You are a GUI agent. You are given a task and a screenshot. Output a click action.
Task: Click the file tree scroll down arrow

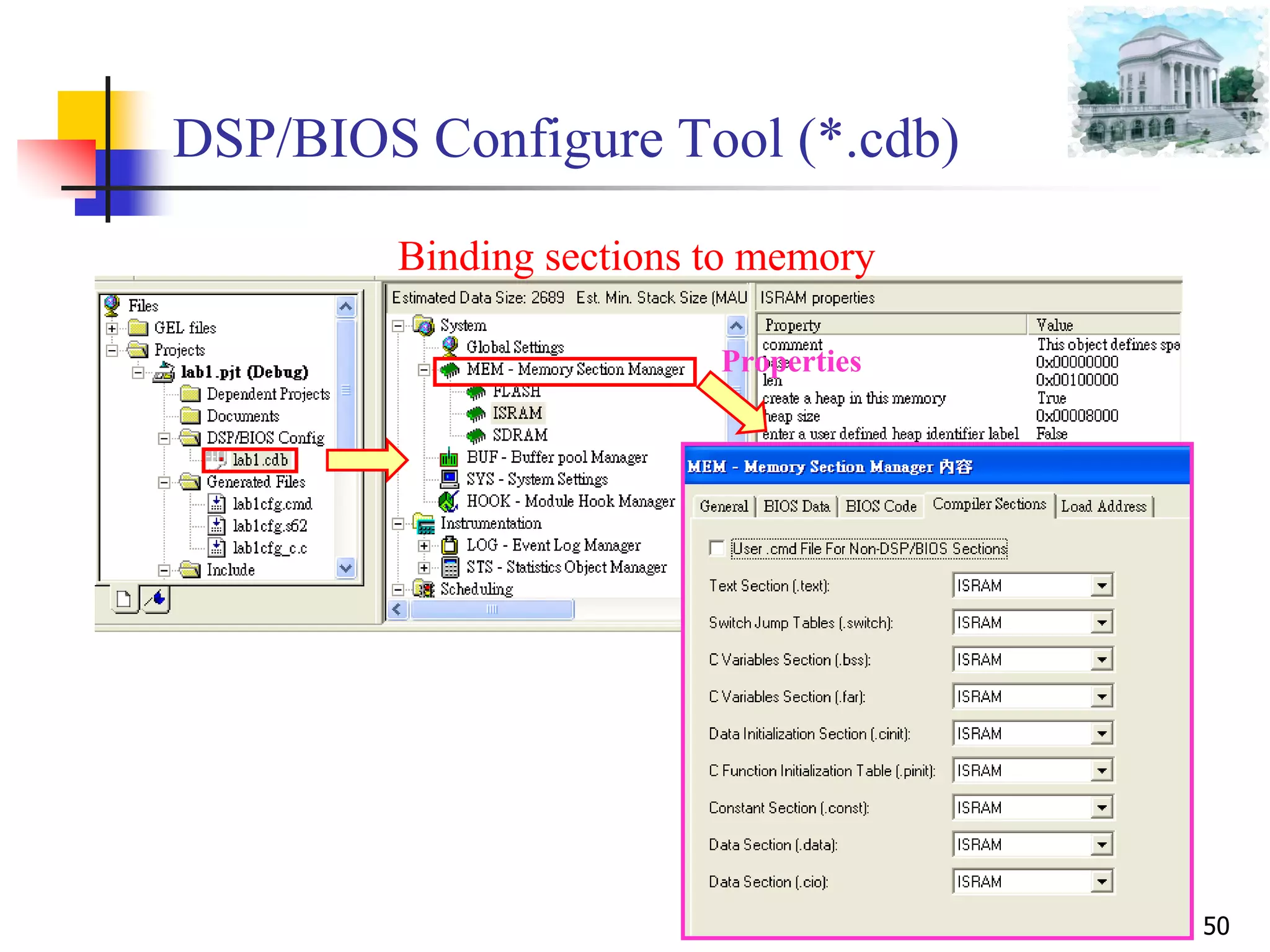pos(345,567)
